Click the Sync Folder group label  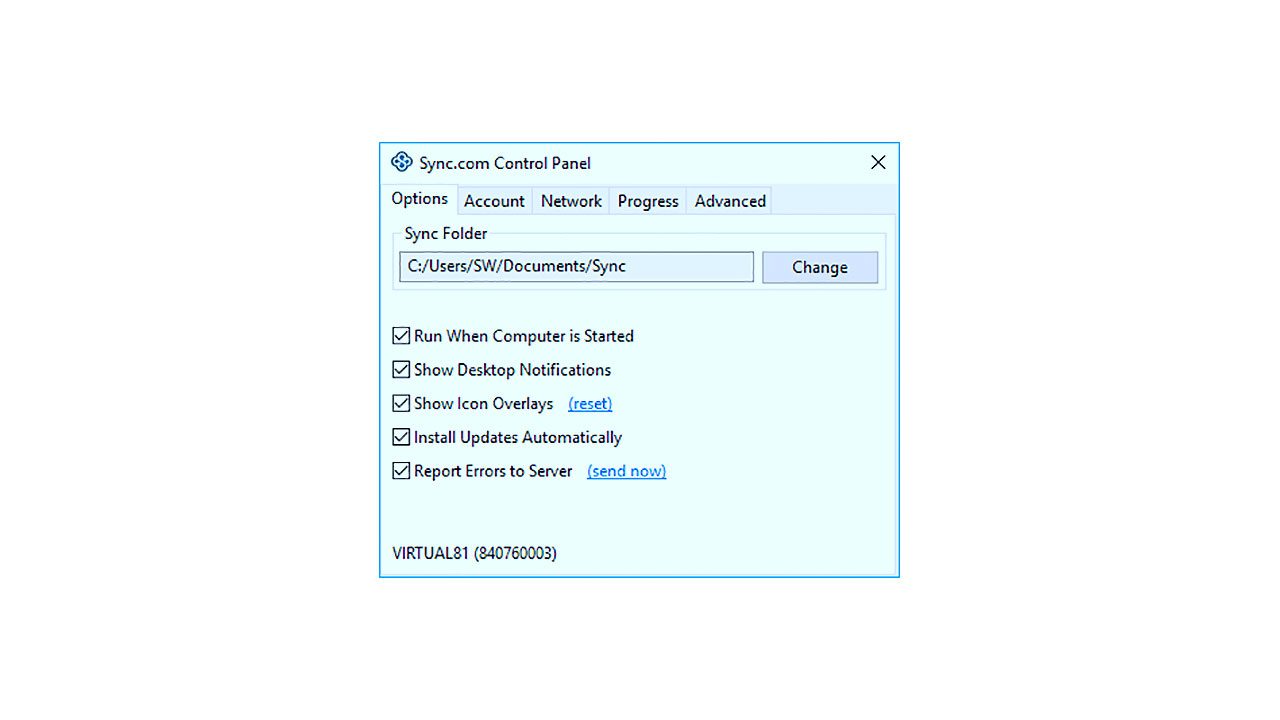(446, 234)
